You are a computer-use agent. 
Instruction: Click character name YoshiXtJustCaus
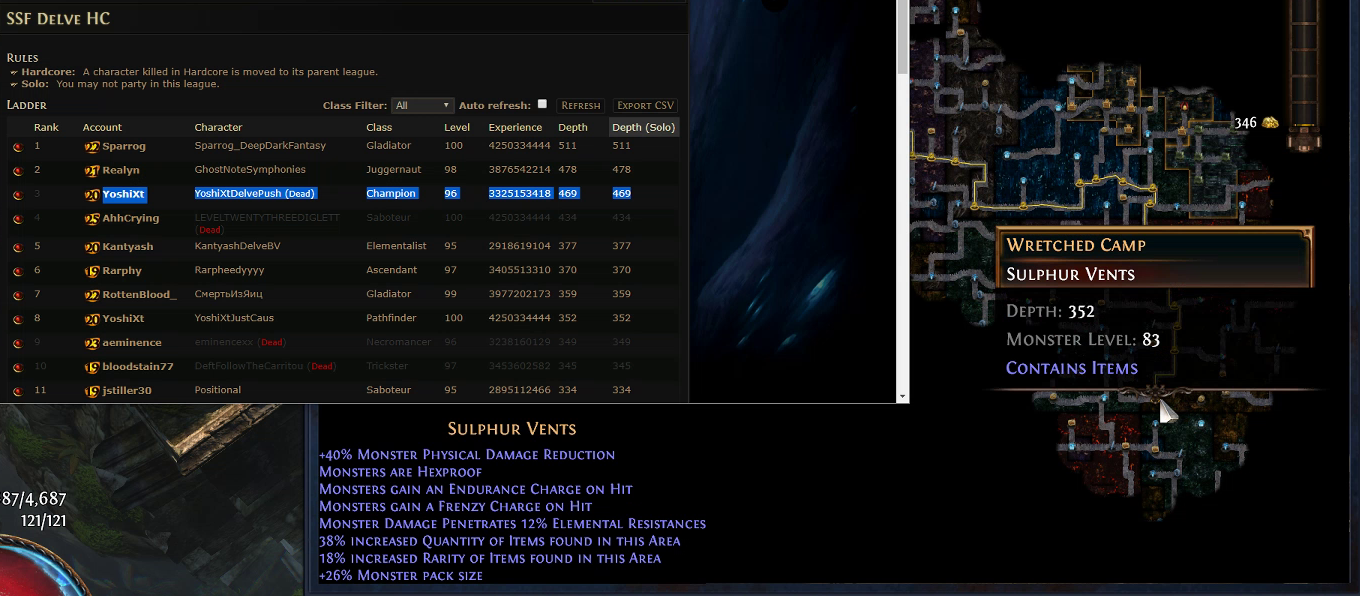pos(234,318)
